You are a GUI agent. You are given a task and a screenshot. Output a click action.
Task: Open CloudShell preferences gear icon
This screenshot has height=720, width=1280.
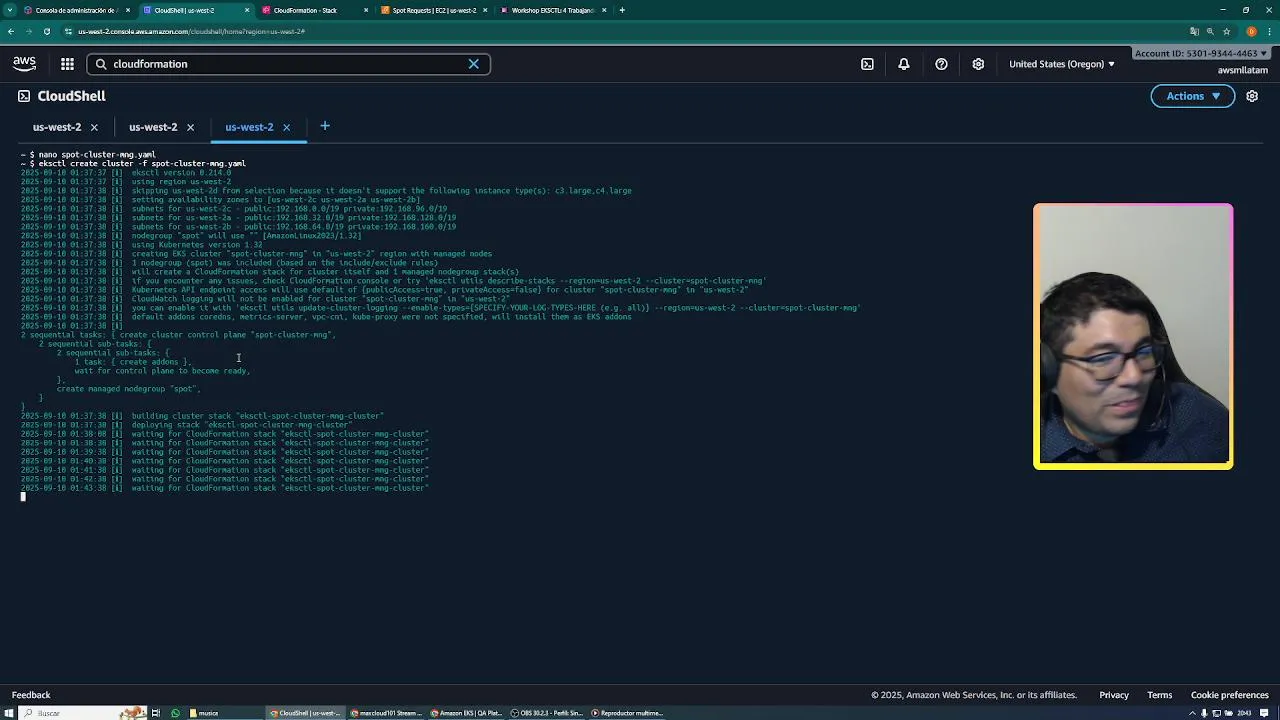(1252, 96)
